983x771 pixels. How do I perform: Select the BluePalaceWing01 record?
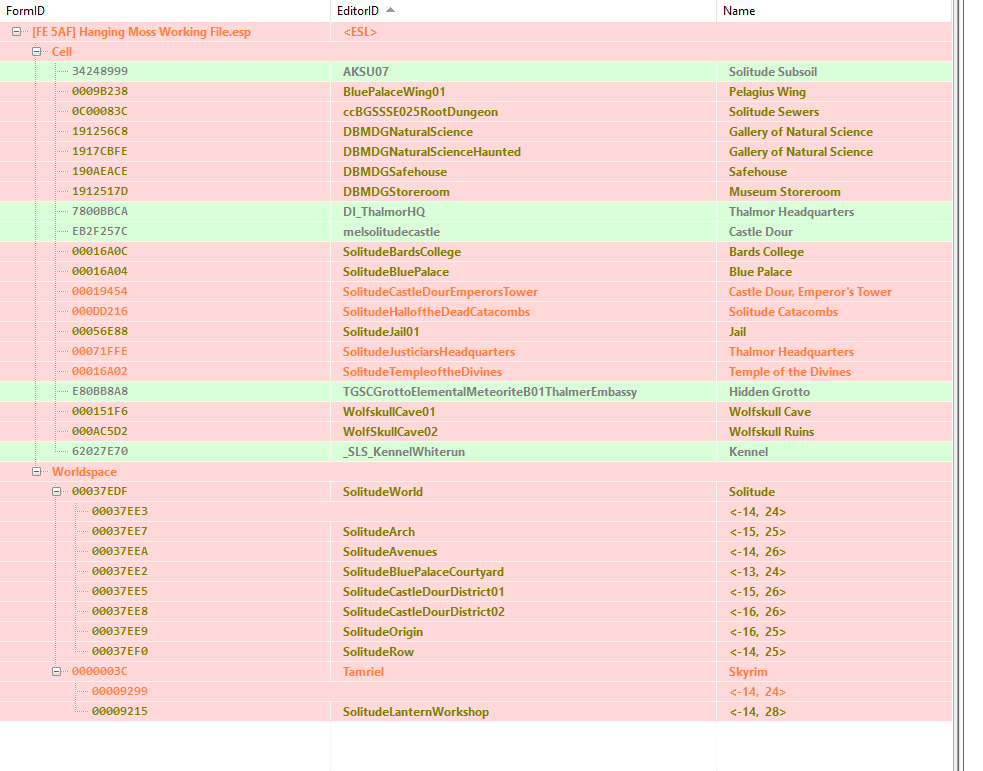click(476, 92)
